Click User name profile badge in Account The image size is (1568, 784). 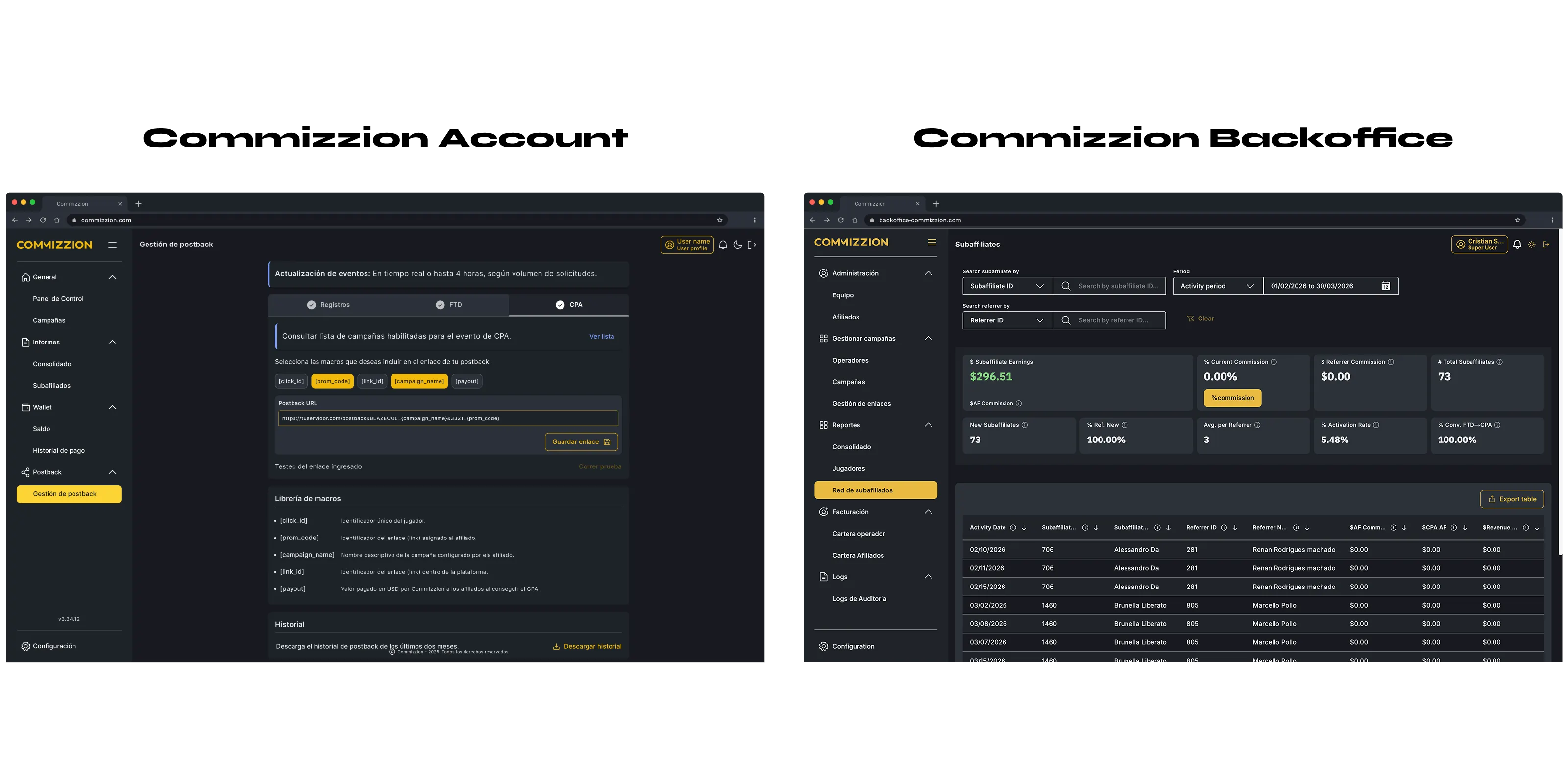tap(686, 245)
